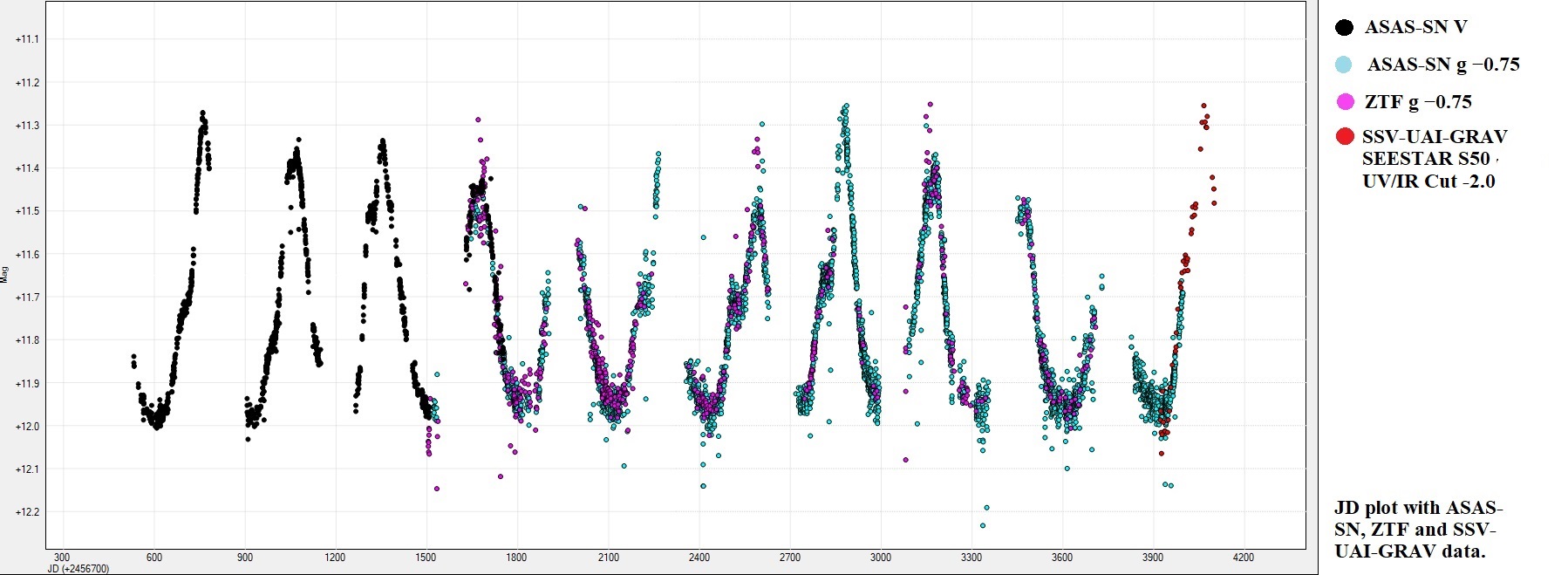Click the +11.1 magnitude axis label
The image size is (1568, 575).
point(27,39)
